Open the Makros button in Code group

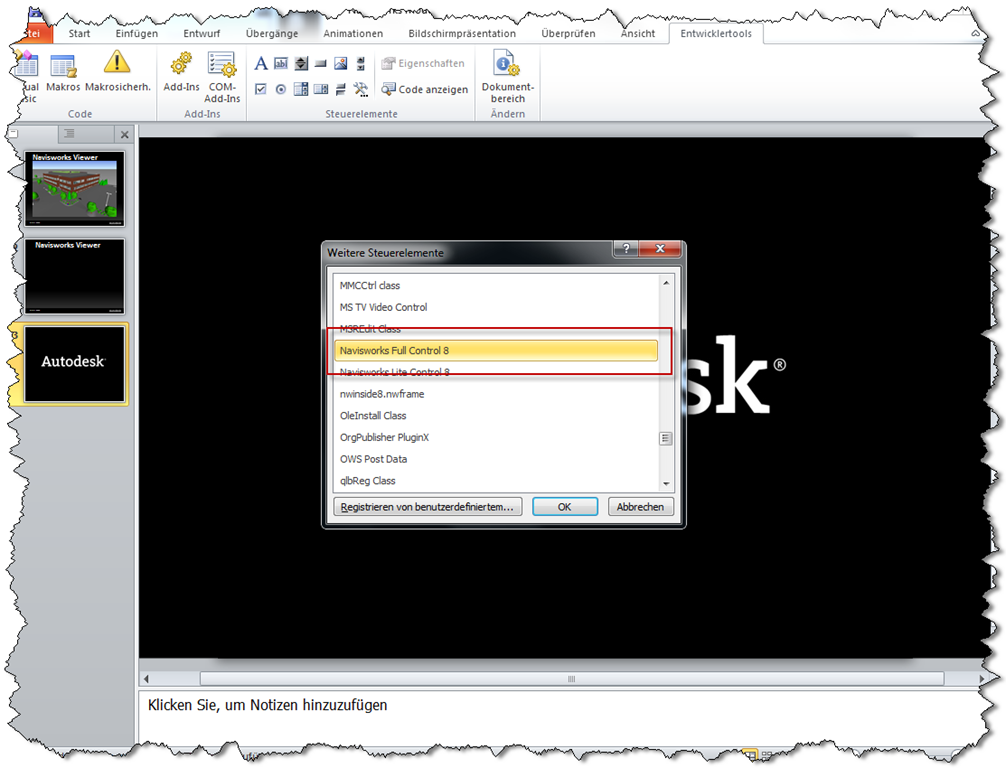click(x=63, y=72)
